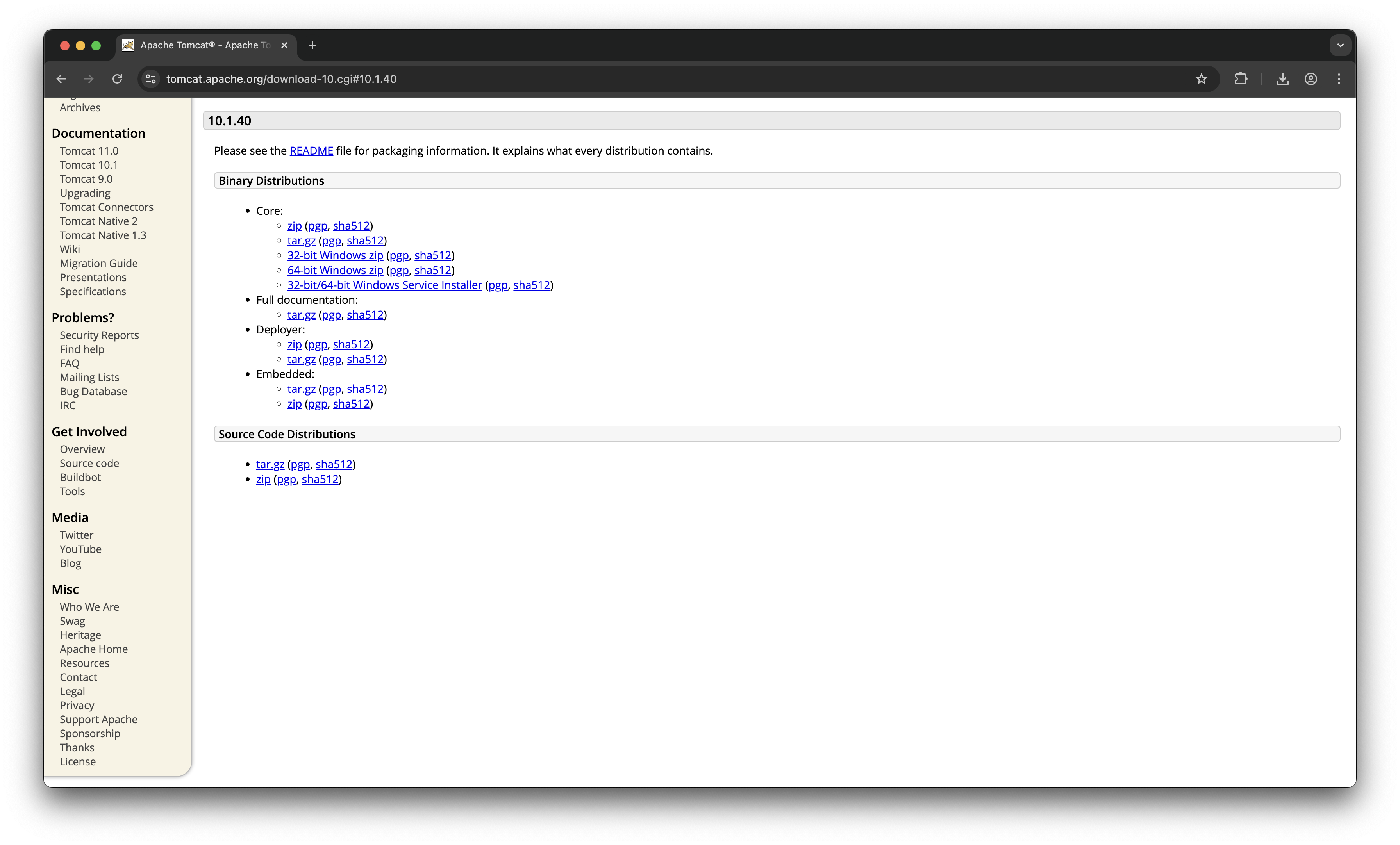Image resolution: width=1400 pixels, height=845 pixels.
Task: Open the Buildbot link
Action: click(81, 477)
